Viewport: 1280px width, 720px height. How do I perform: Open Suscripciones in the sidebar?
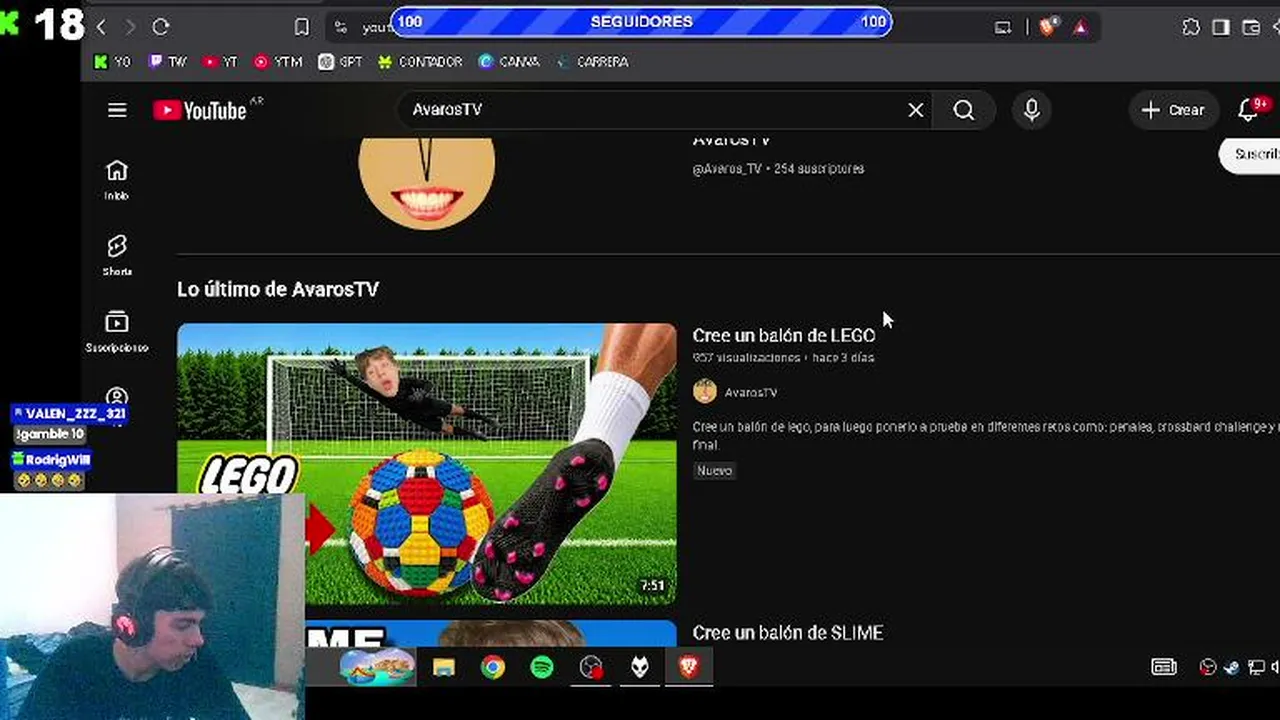[x=117, y=332]
